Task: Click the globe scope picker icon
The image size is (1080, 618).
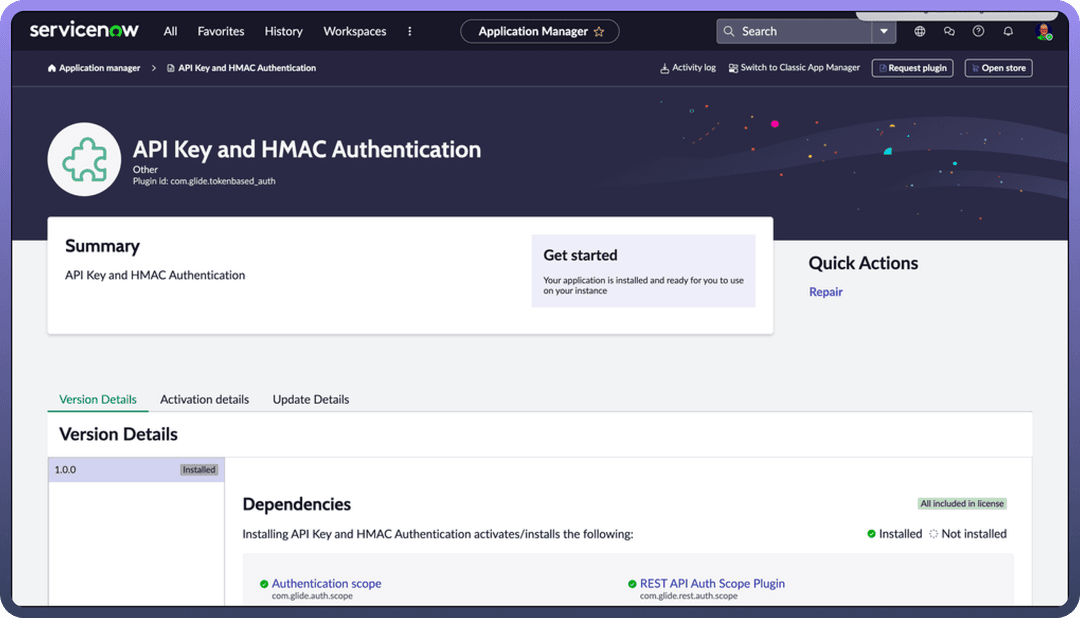Action: [920, 32]
